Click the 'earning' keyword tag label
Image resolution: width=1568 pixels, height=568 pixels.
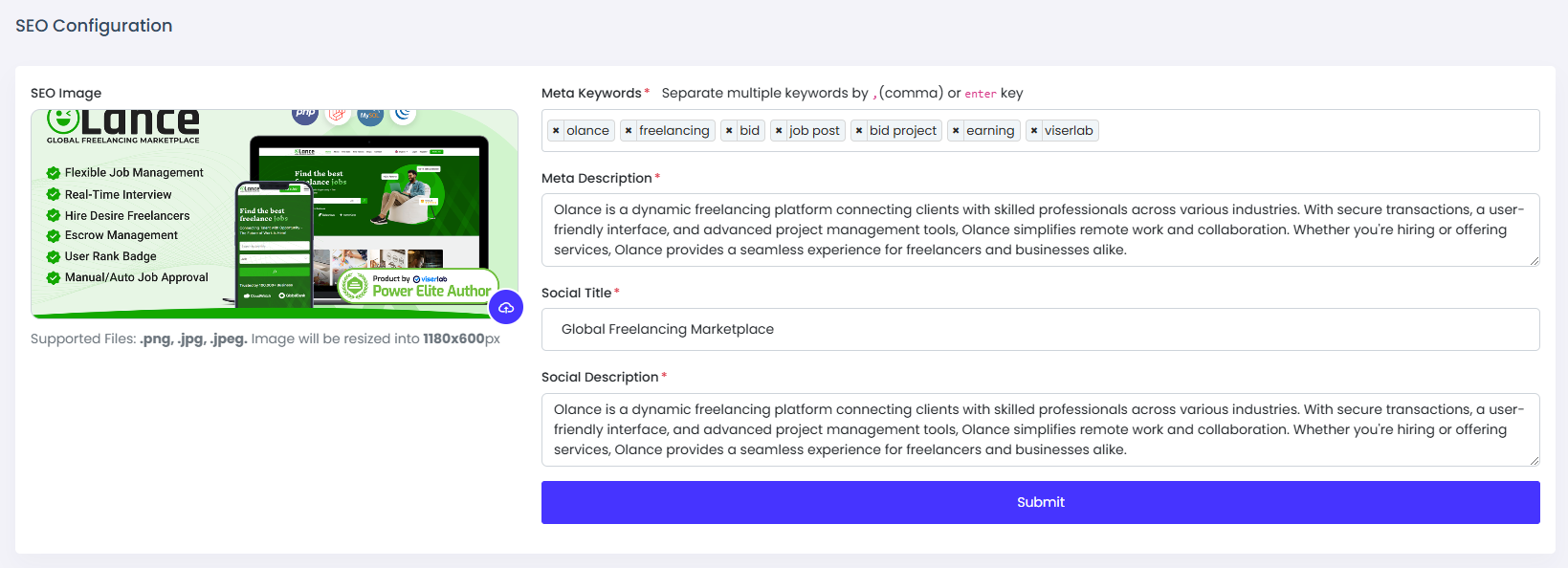[990, 131]
